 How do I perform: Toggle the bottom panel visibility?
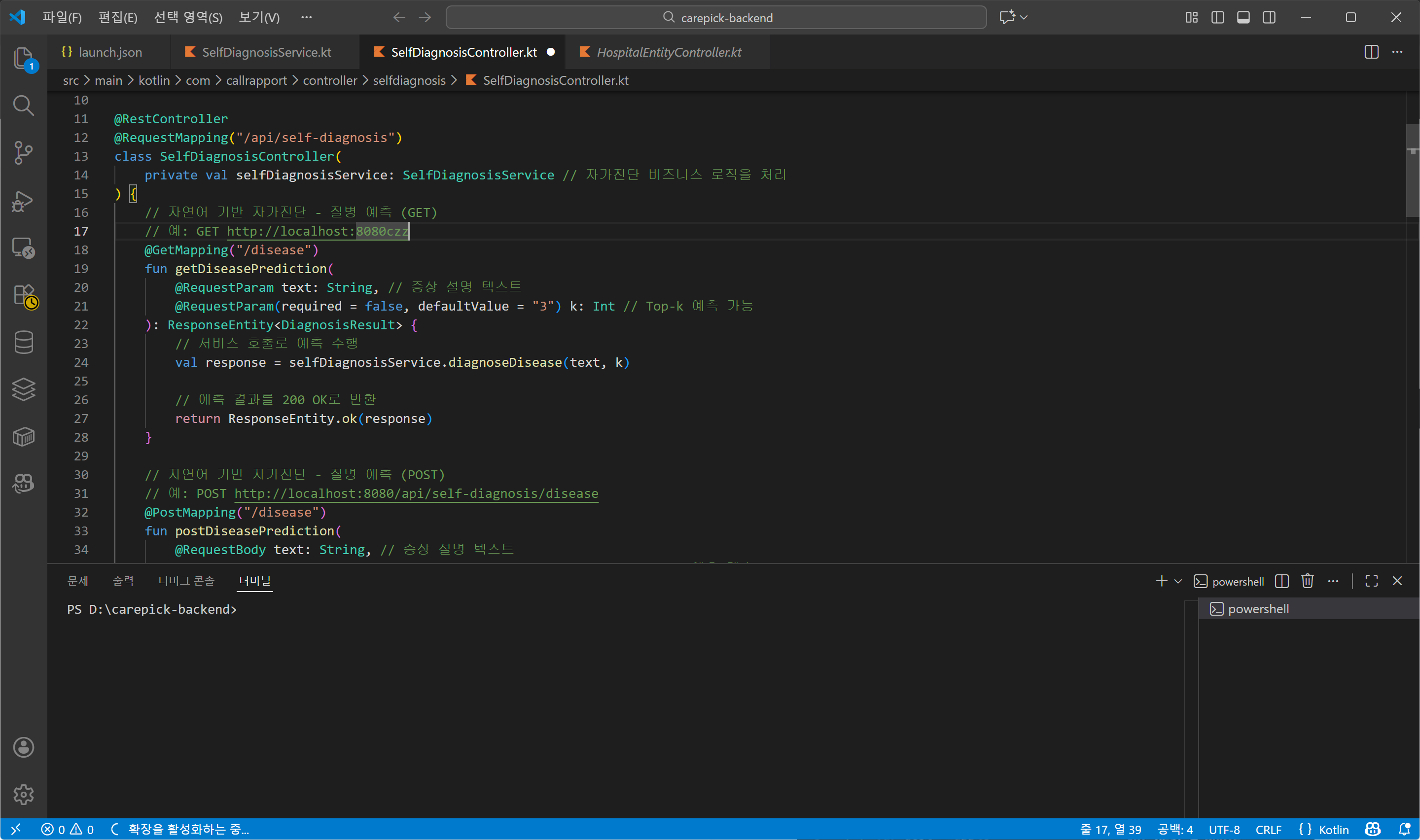[1243, 17]
